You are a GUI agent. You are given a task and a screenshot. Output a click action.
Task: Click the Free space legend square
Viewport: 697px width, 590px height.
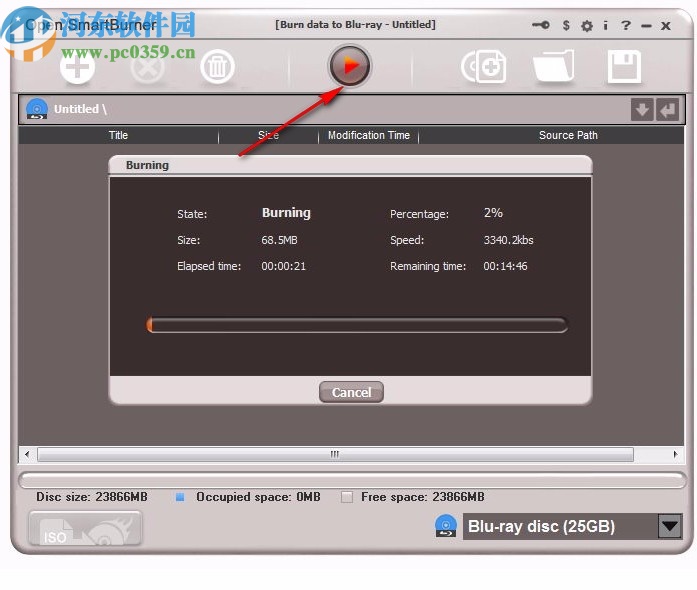coord(347,497)
